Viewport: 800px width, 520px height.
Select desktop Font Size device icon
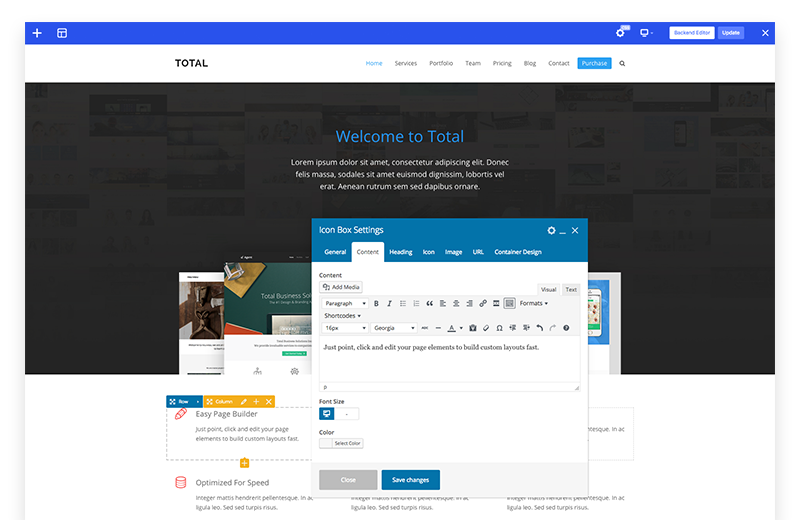pos(327,413)
